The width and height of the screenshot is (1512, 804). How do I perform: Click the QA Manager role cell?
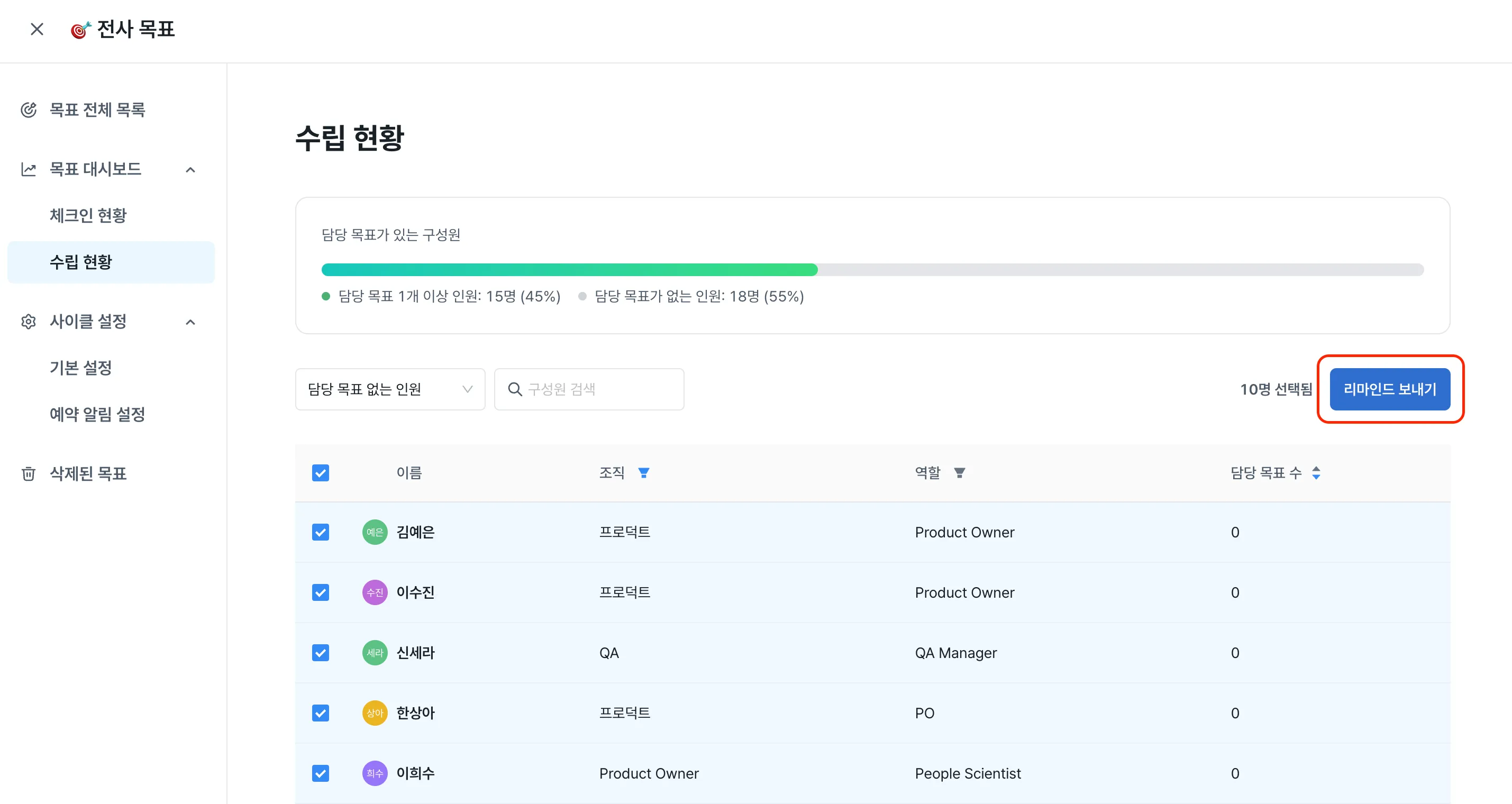click(x=955, y=653)
